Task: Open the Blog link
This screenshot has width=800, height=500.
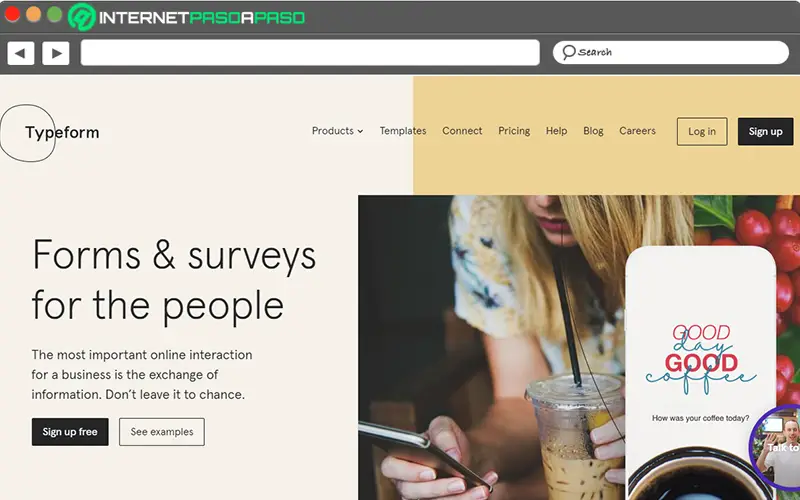Action: (593, 131)
